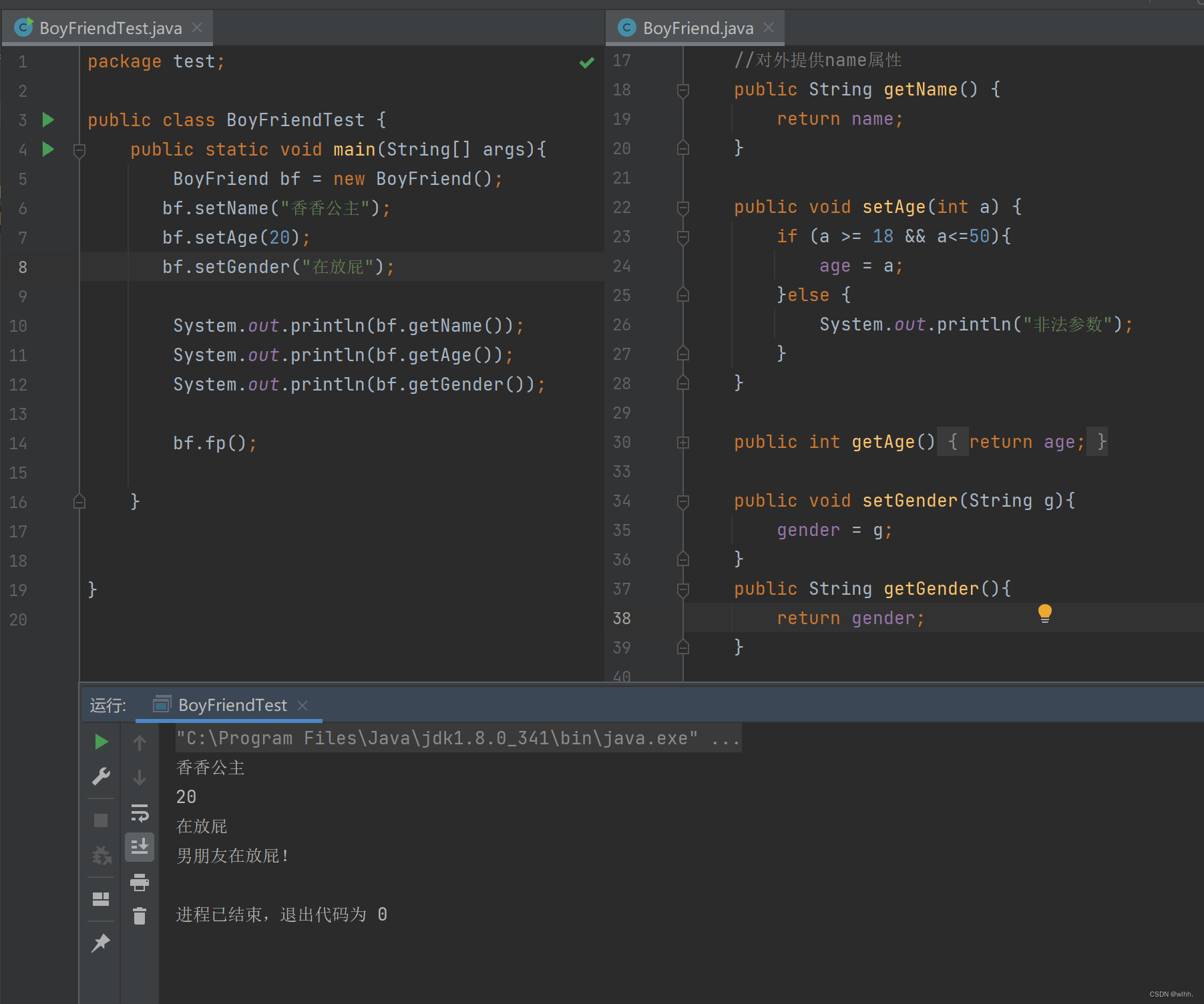Collapse the if block fold at line 23
The width and height of the screenshot is (1204, 1004).
[x=683, y=238]
